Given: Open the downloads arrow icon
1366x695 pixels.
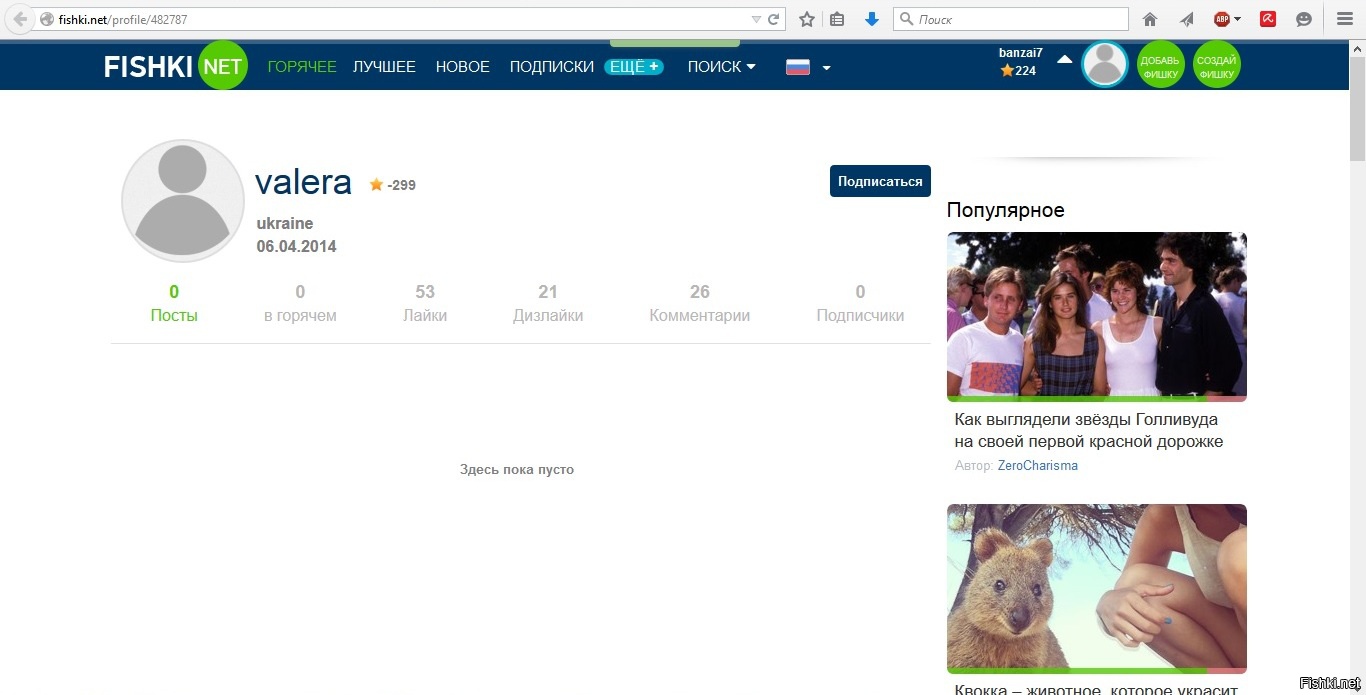Looking at the screenshot, I should [x=871, y=19].
